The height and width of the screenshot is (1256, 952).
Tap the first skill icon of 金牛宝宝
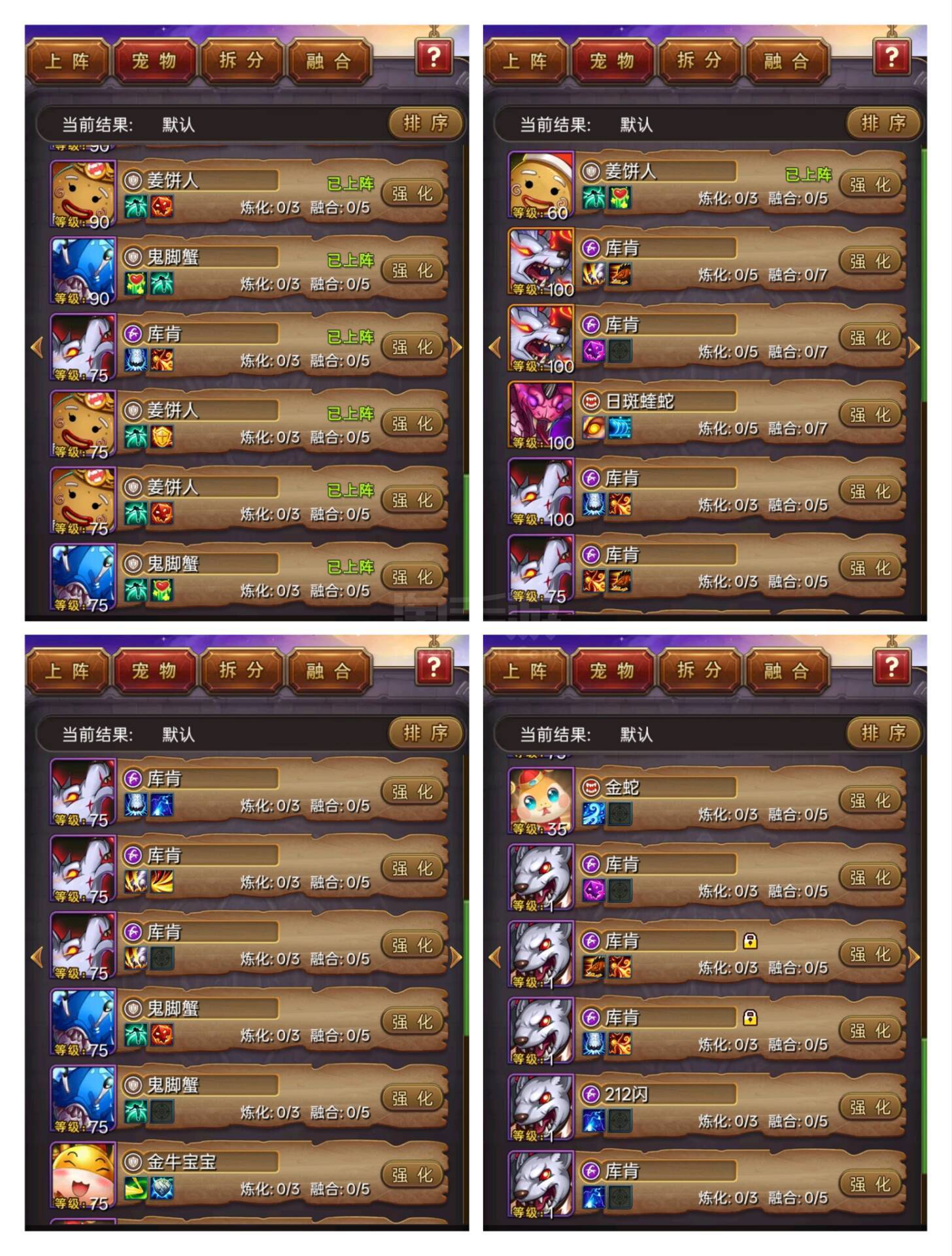click(135, 1189)
